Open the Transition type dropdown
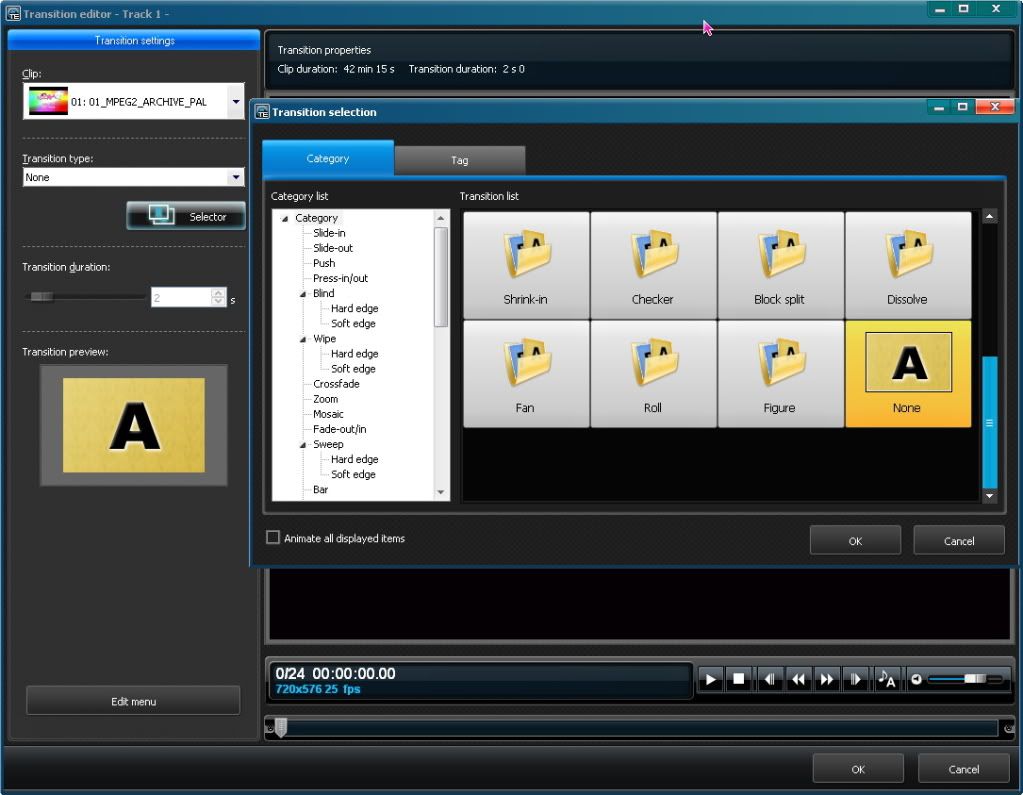Screen dimensions: 1023x795 236,177
